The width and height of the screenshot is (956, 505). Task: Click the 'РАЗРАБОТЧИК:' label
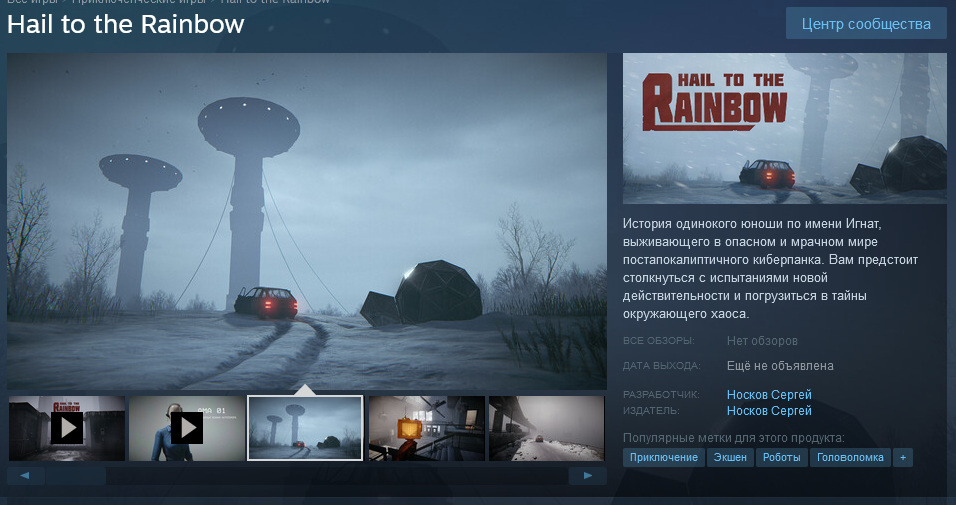662,395
